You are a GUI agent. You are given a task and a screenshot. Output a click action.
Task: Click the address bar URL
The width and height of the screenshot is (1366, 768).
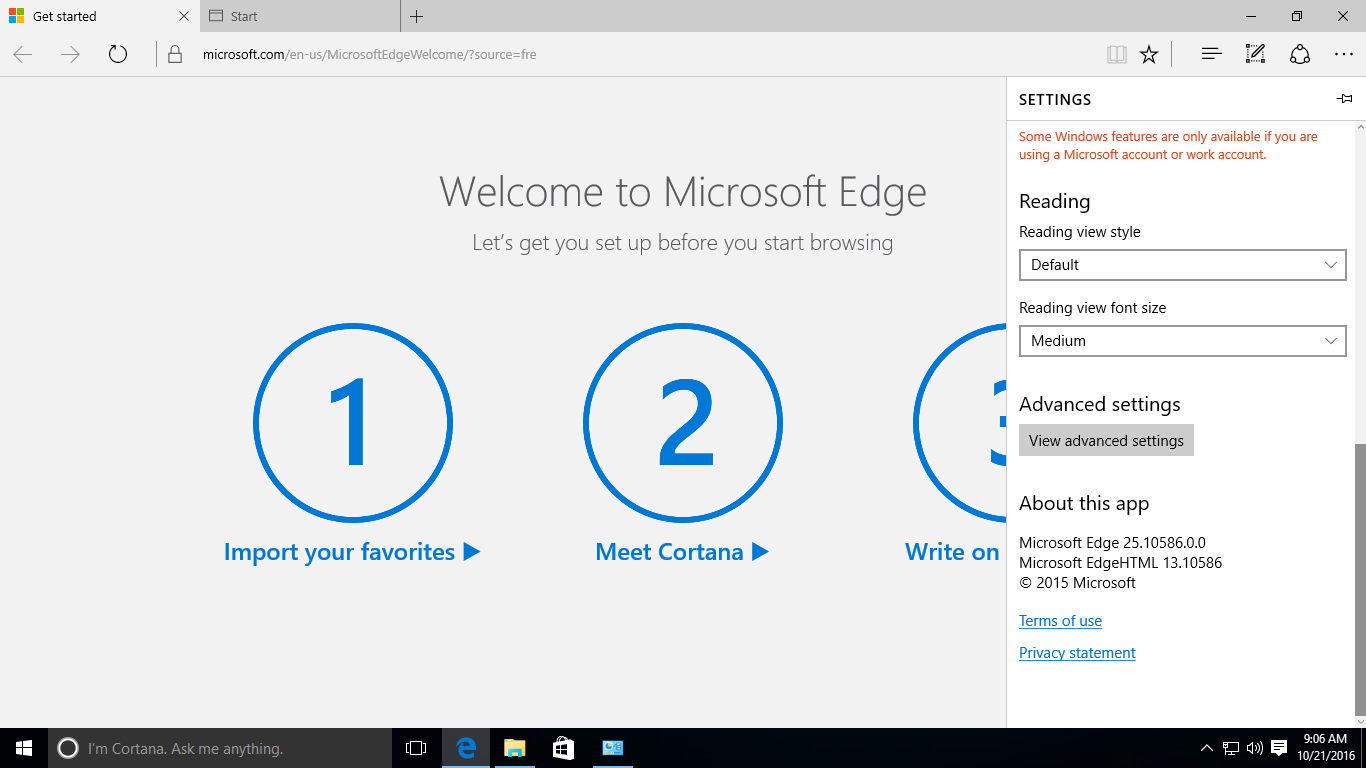click(369, 55)
